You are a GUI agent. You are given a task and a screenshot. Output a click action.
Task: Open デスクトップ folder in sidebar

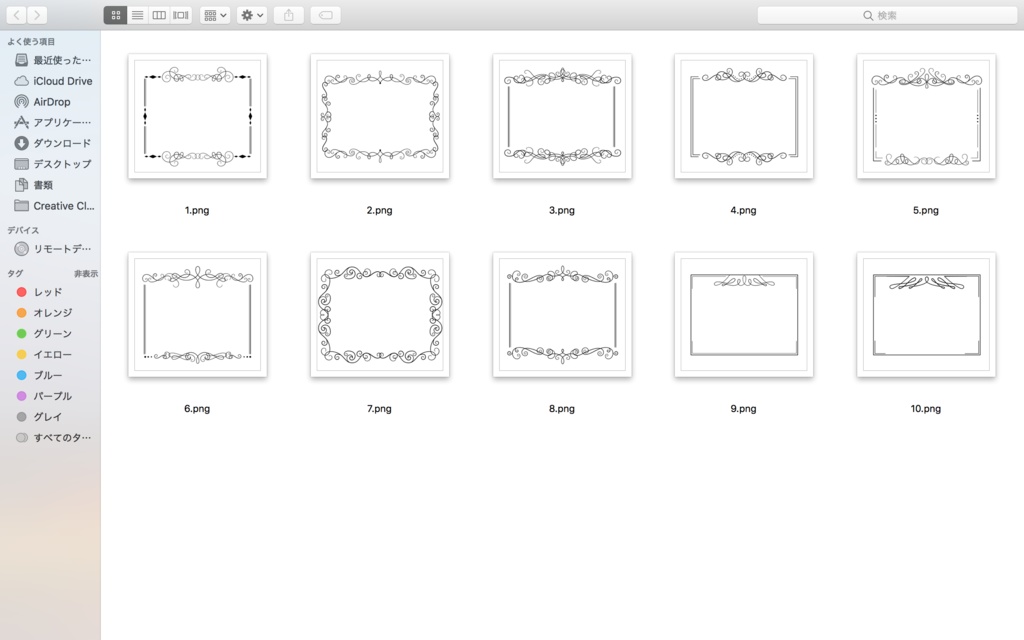[52, 164]
